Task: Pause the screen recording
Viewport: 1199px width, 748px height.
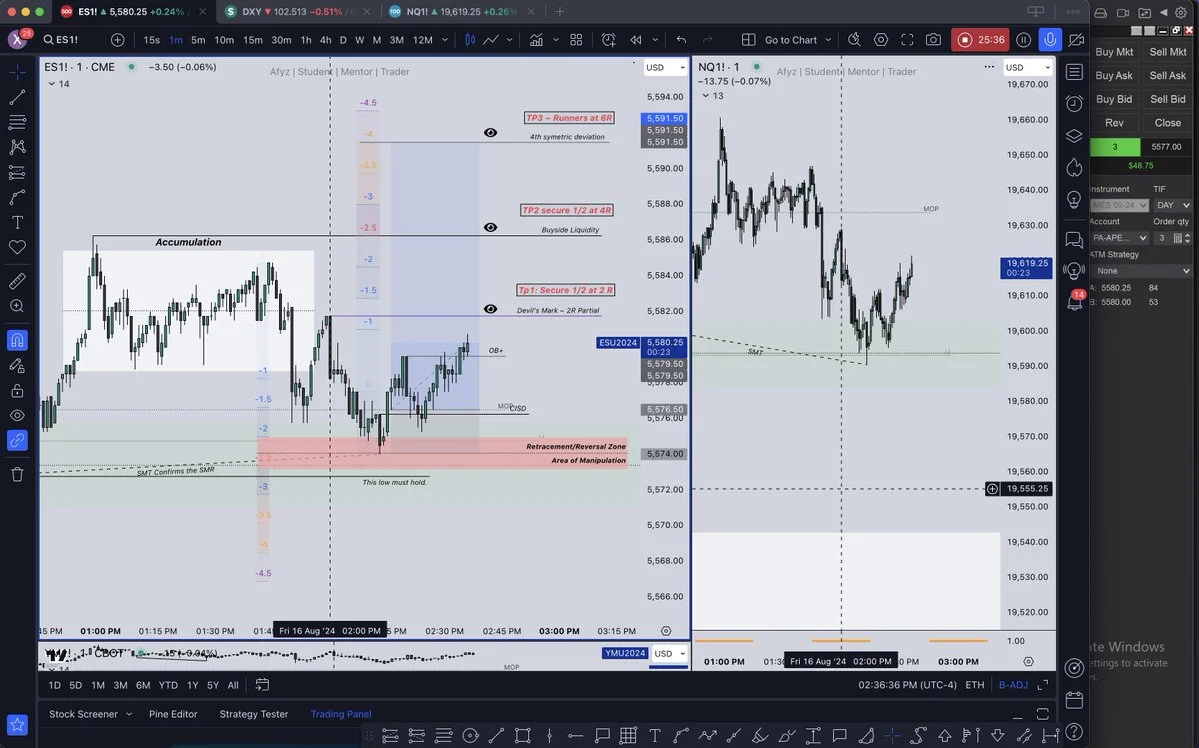Action: coord(1024,40)
